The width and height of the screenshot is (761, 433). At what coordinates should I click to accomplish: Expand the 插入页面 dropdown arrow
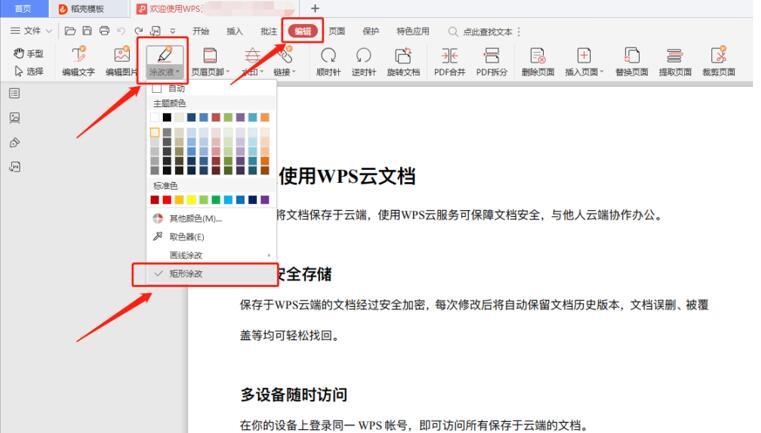click(602, 72)
